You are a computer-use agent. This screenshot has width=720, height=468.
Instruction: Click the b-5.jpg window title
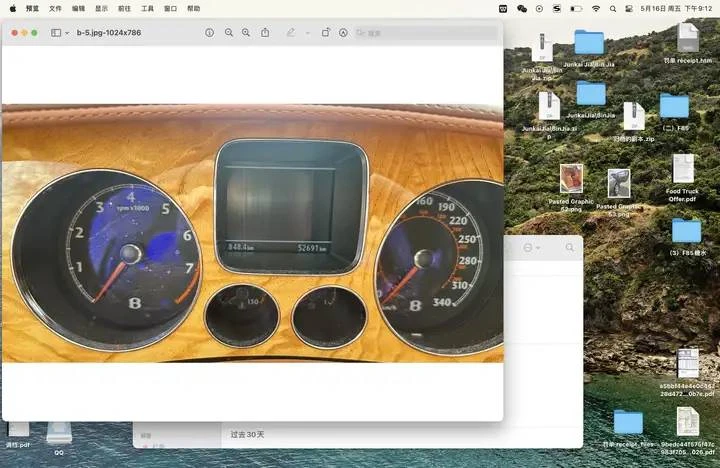(109, 33)
